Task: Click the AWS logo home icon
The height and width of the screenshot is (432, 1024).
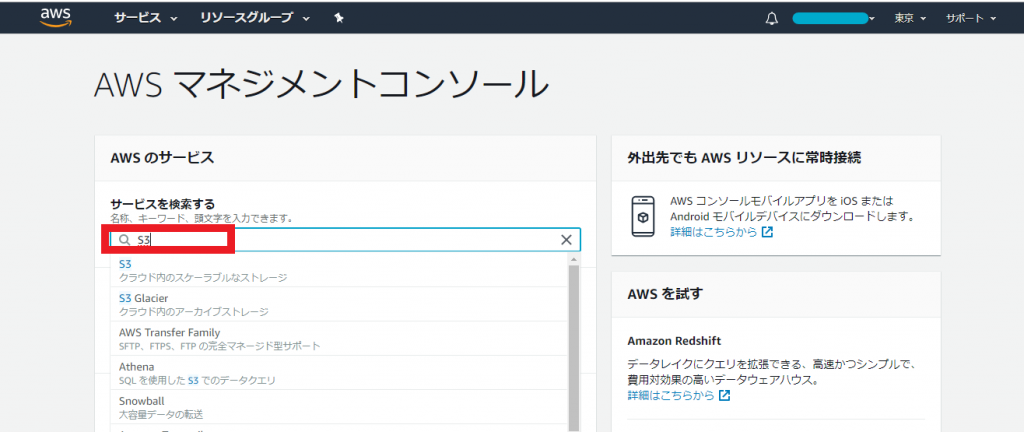Action: (x=55, y=17)
